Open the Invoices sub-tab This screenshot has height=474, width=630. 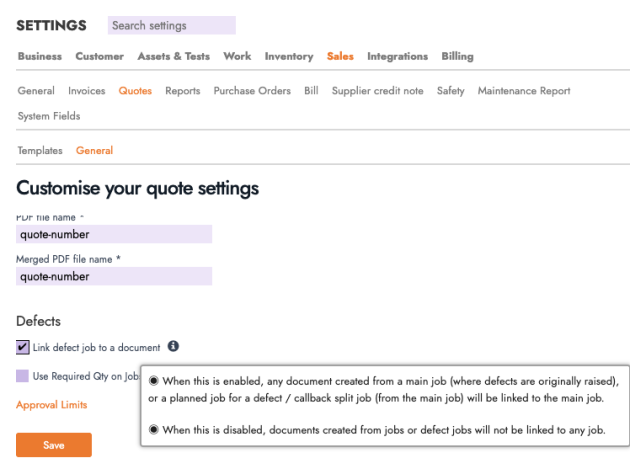tap(87, 91)
